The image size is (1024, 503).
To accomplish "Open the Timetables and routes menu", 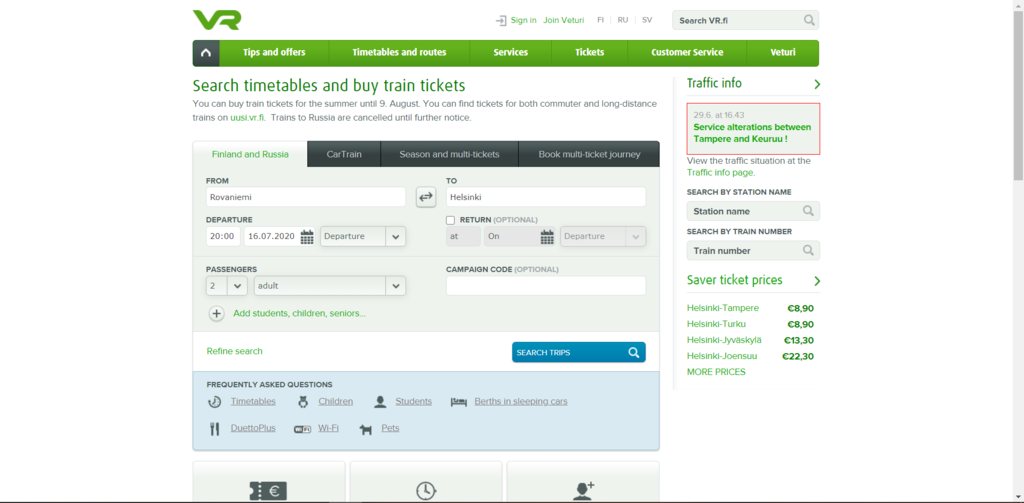I will (399, 53).
